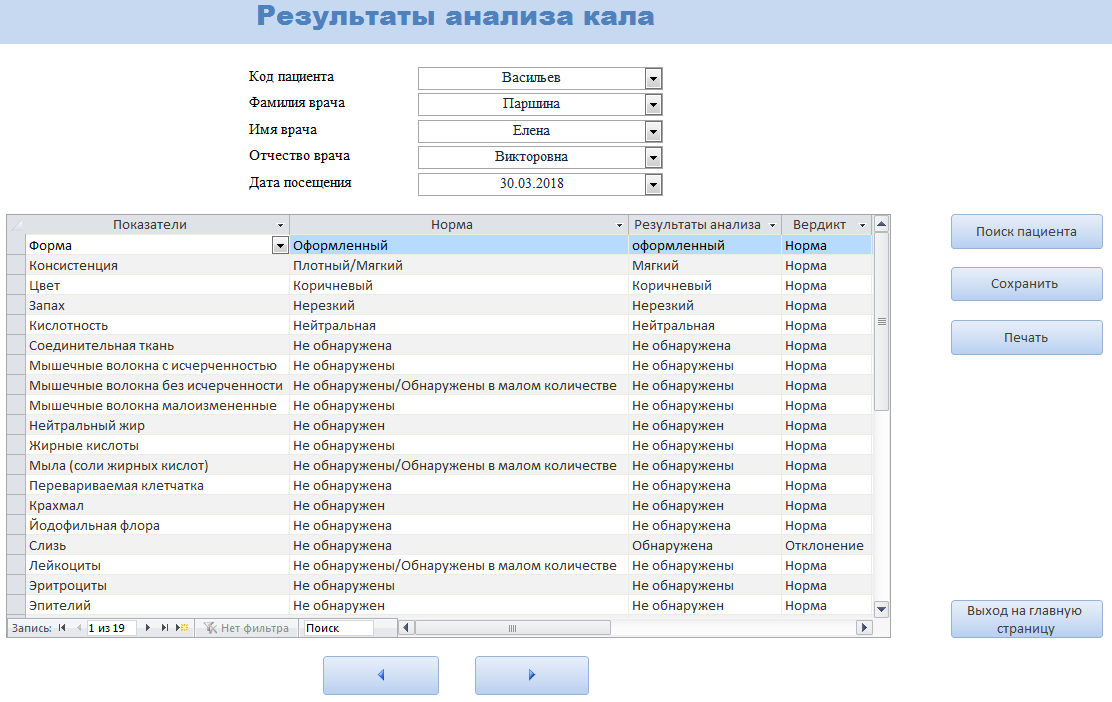The image size is (1112, 702).
Task: Click the record number box '1 из 19'
Action: point(111,628)
